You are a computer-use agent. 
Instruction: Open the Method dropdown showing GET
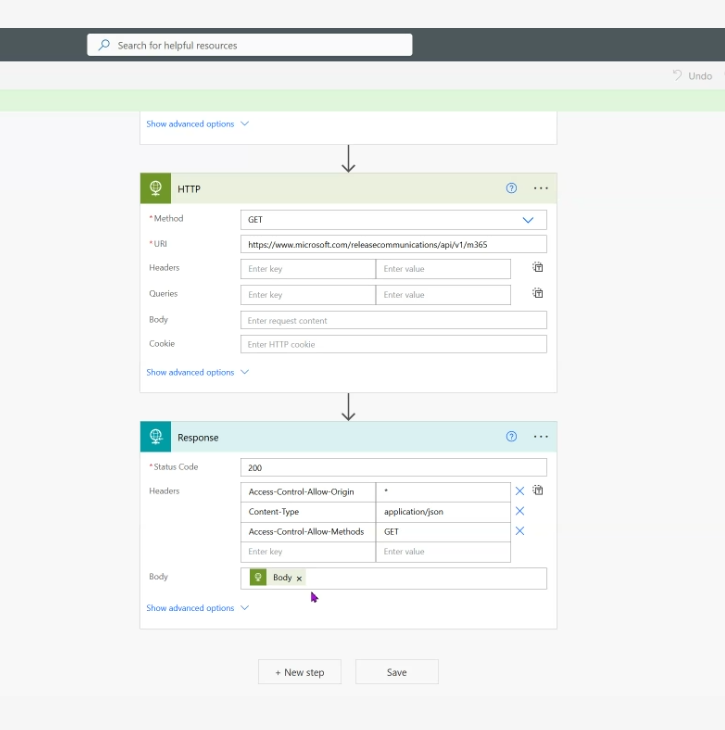coord(393,220)
